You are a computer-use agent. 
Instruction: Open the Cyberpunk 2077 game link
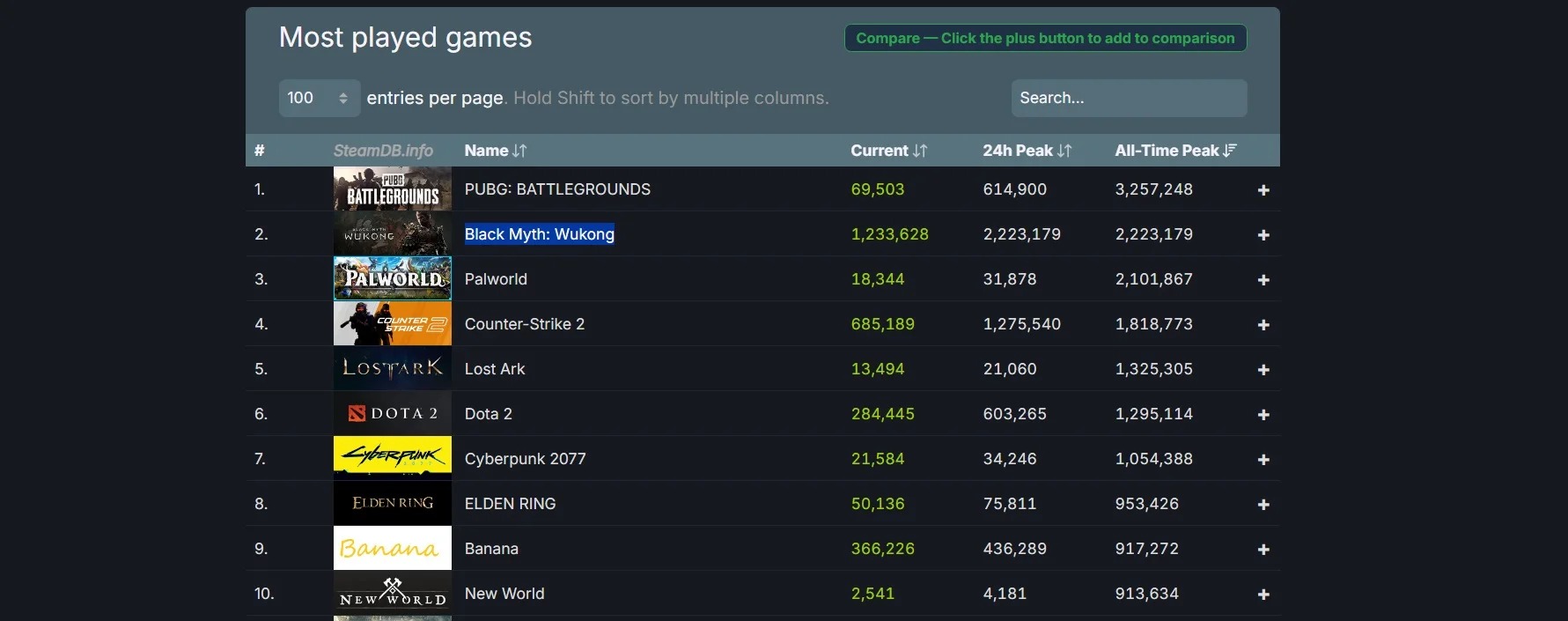click(526, 459)
